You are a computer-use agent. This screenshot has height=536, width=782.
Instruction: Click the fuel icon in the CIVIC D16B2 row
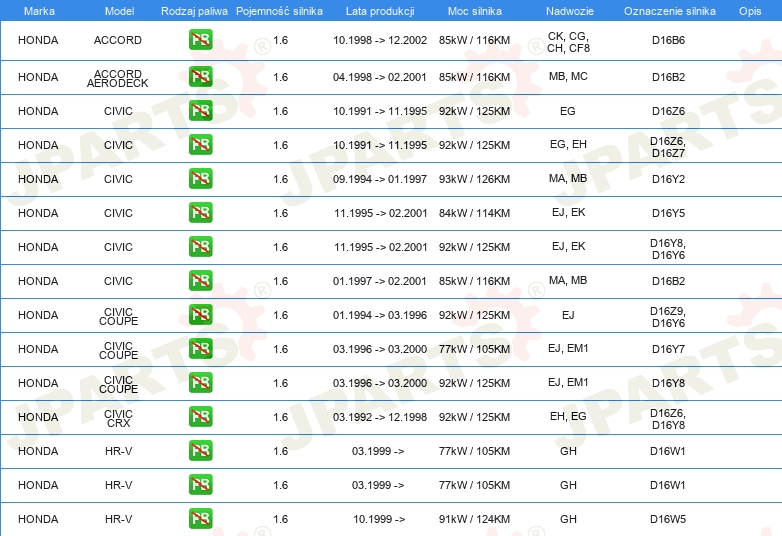coord(200,281)
